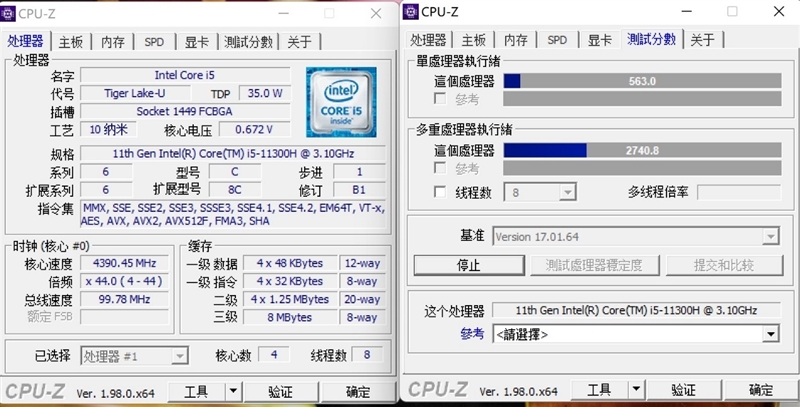Click the instruction set list text

coord(233,214)
